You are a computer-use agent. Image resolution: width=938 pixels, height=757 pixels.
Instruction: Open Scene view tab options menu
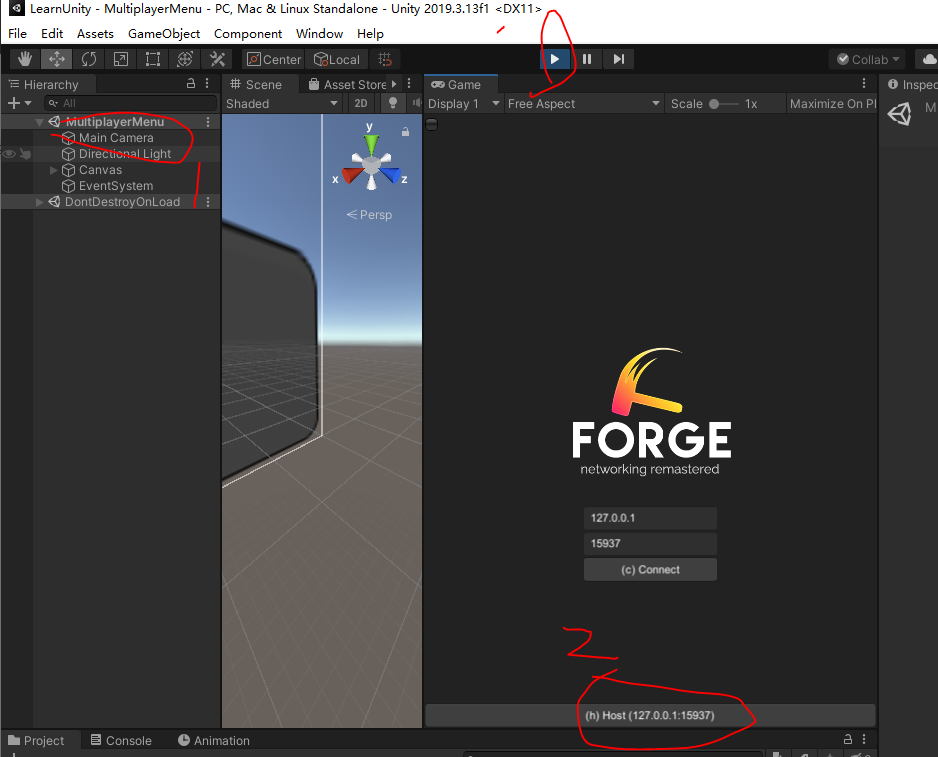click(409, 84)
